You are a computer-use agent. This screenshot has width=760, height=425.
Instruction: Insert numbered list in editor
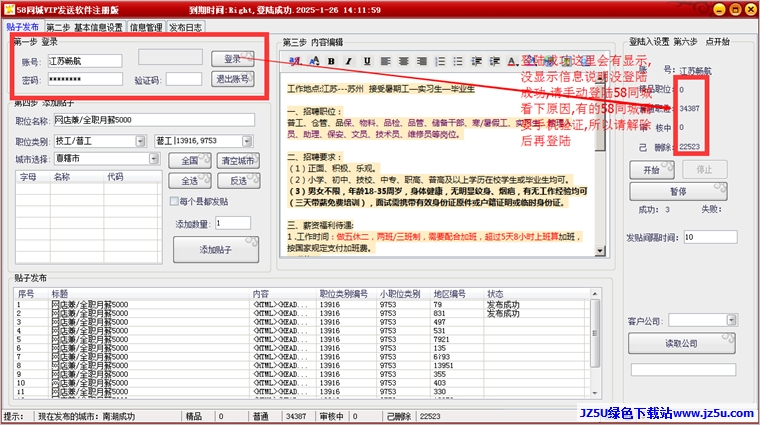coord(440,61)
